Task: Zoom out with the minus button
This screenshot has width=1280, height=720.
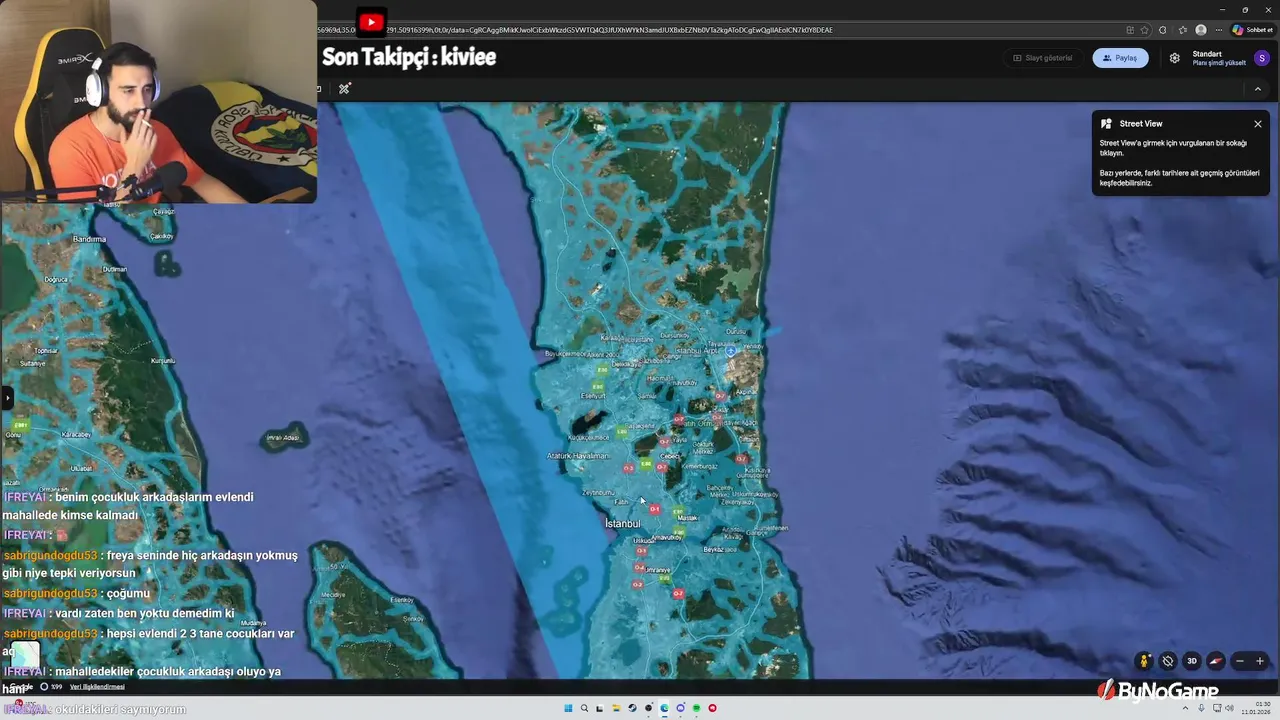Action: (1240, 661)
